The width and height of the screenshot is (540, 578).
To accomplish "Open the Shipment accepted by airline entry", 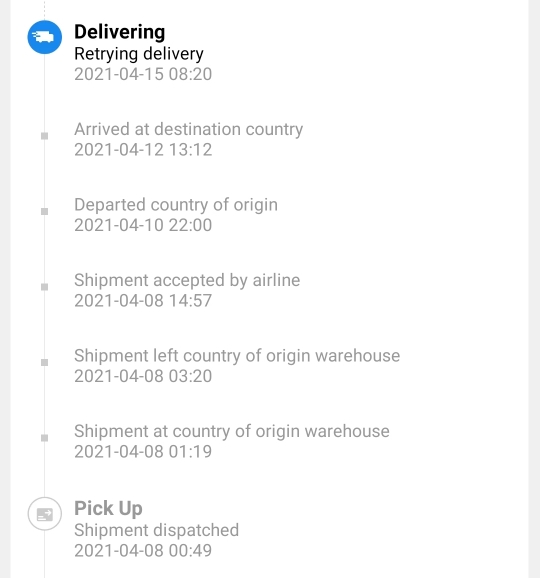I will [187, 280].
